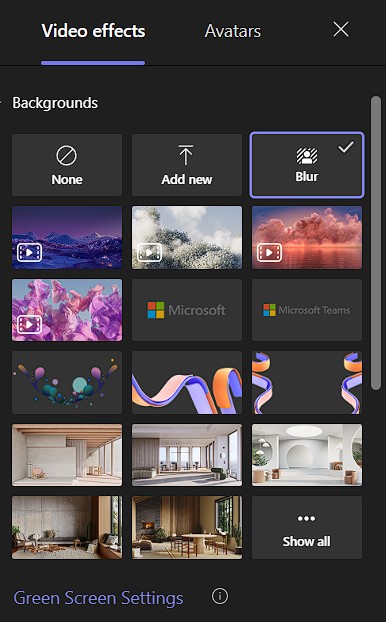Screen dimensions: 386x622
Task: Open Green Screen Settings link
Action: 98,598
